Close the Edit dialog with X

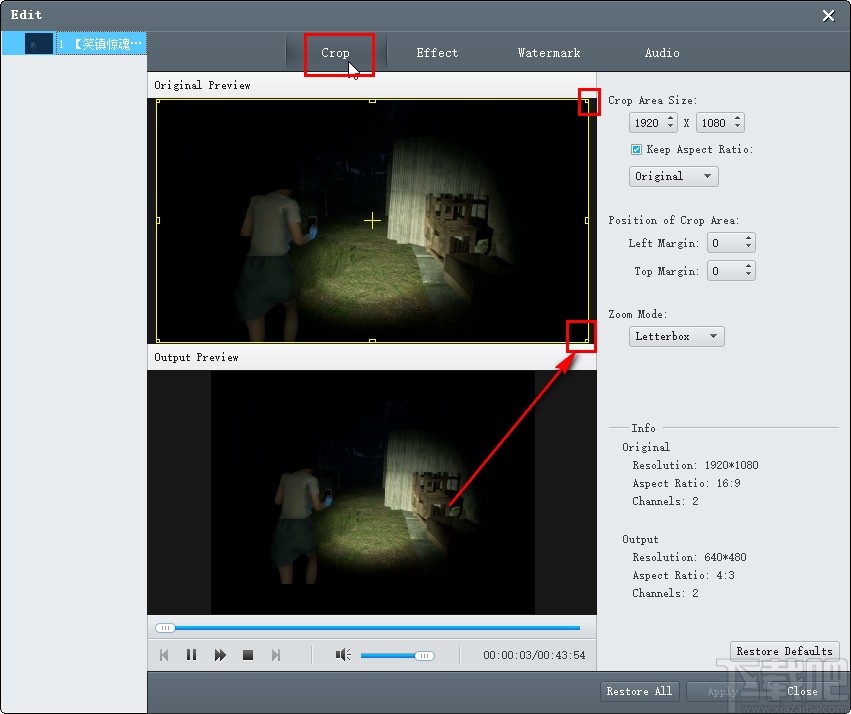[828, 15]
